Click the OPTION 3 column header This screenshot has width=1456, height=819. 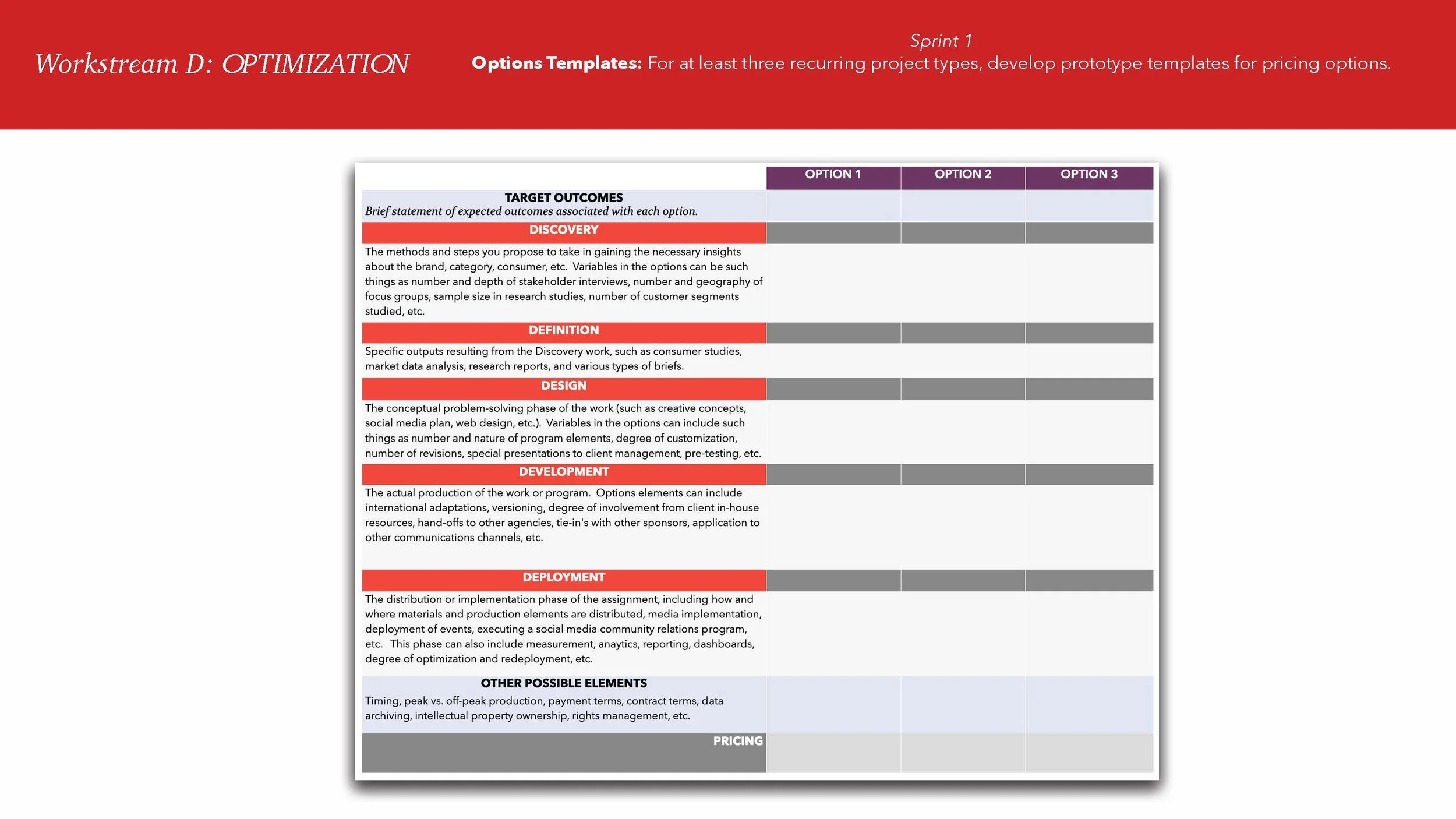pyautogui.click(x=1089, y=174)
